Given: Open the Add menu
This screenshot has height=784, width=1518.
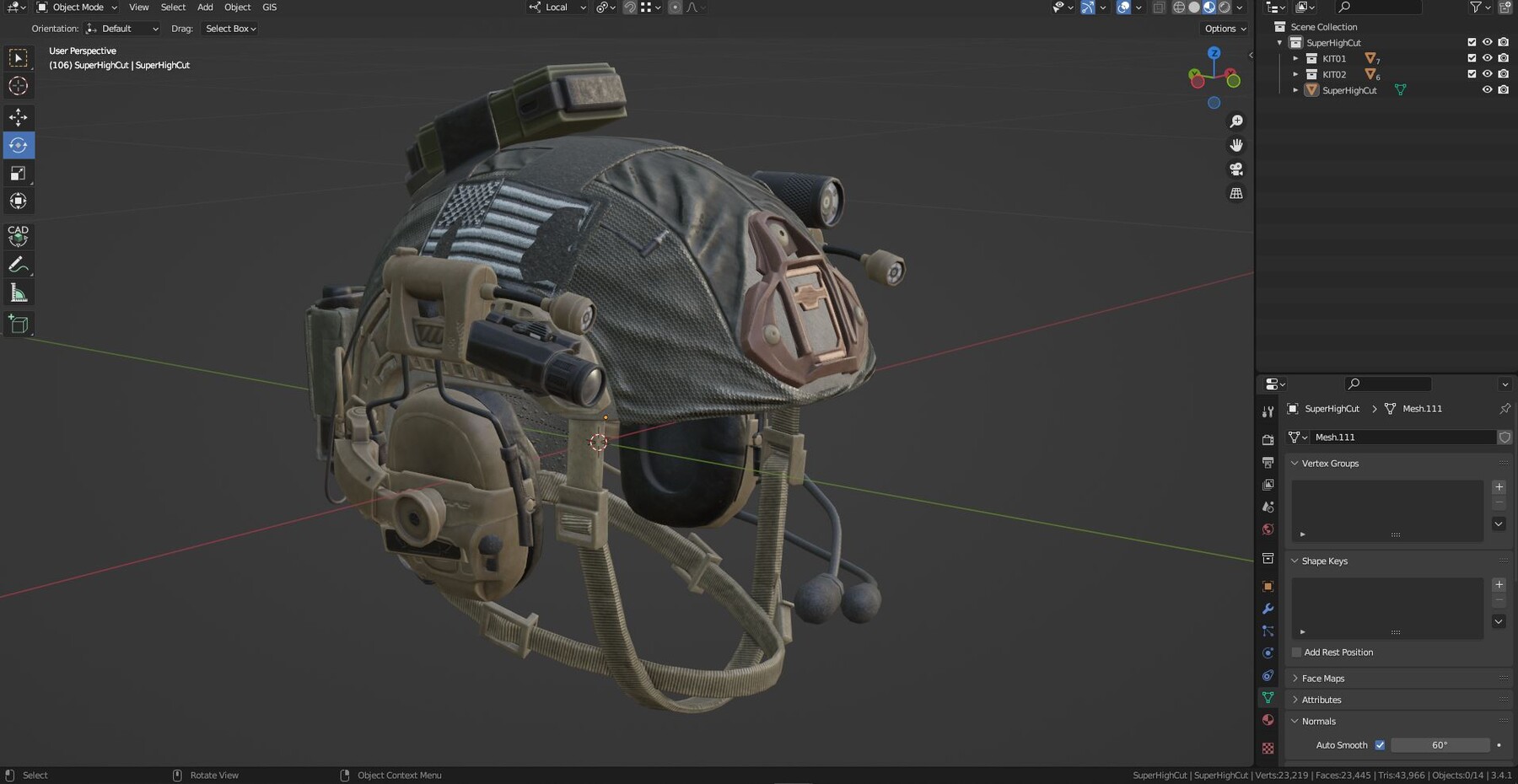Looking at the screenshot, I should tap(205, 8).
